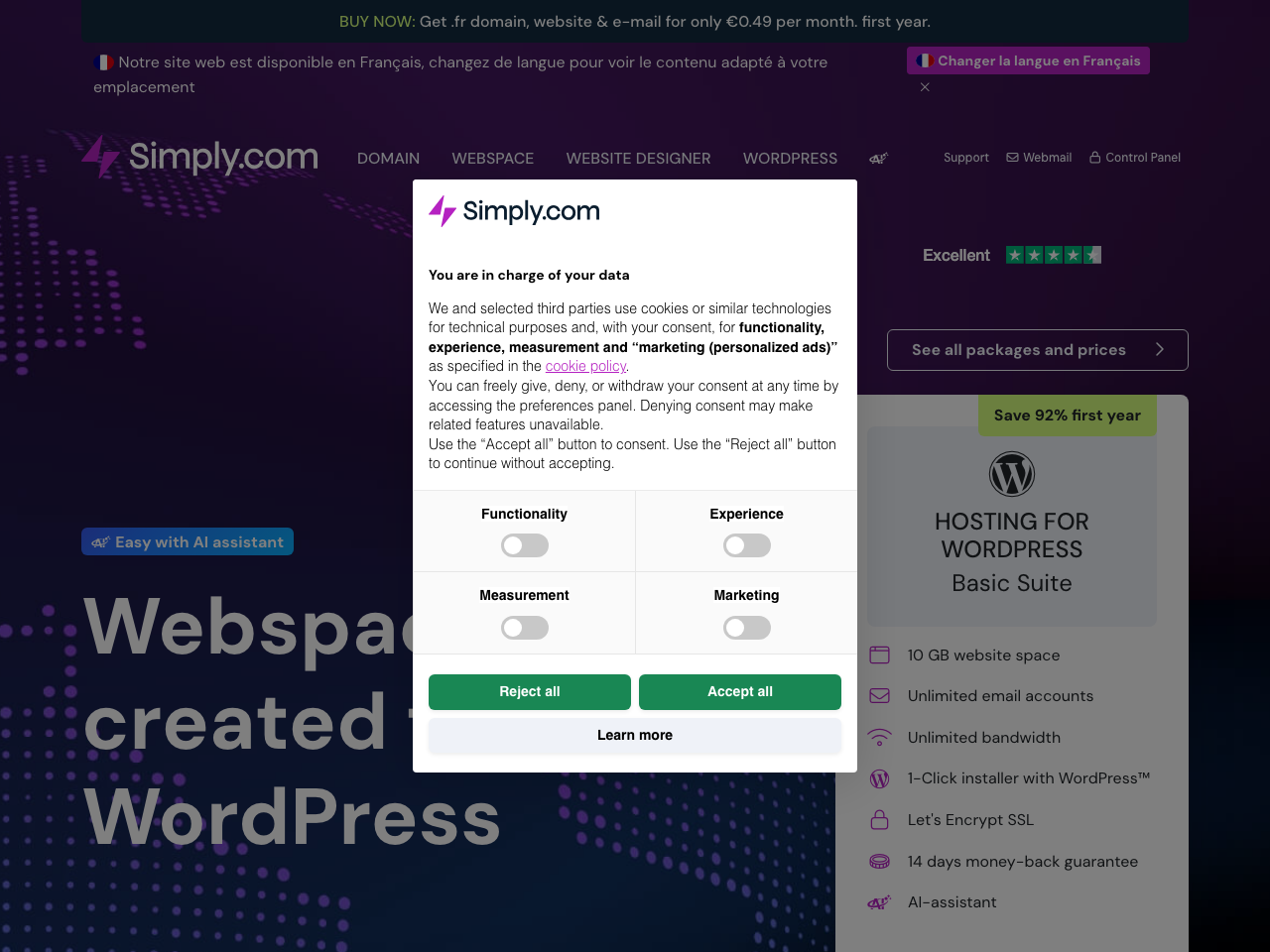Open the WEBSITE DESIGNER menu item
The width and height of the screenshot is (1270, 952).
[638, 158]
